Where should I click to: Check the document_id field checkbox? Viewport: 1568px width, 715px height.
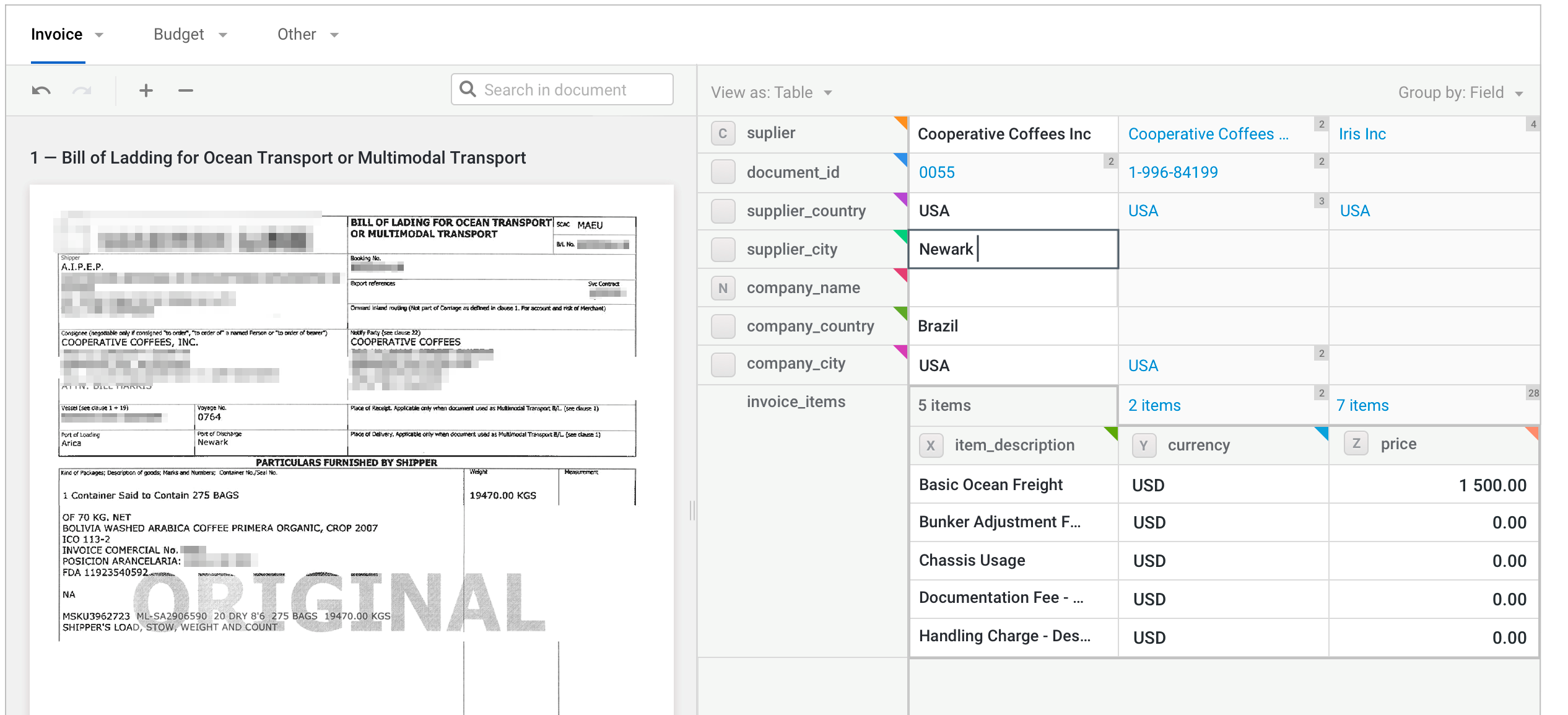click(723, 172)
